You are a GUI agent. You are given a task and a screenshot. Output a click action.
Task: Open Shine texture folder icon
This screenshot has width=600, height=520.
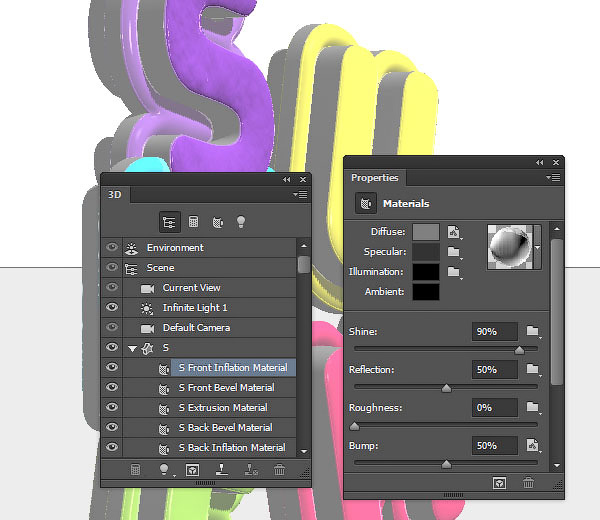coord(533,331)
